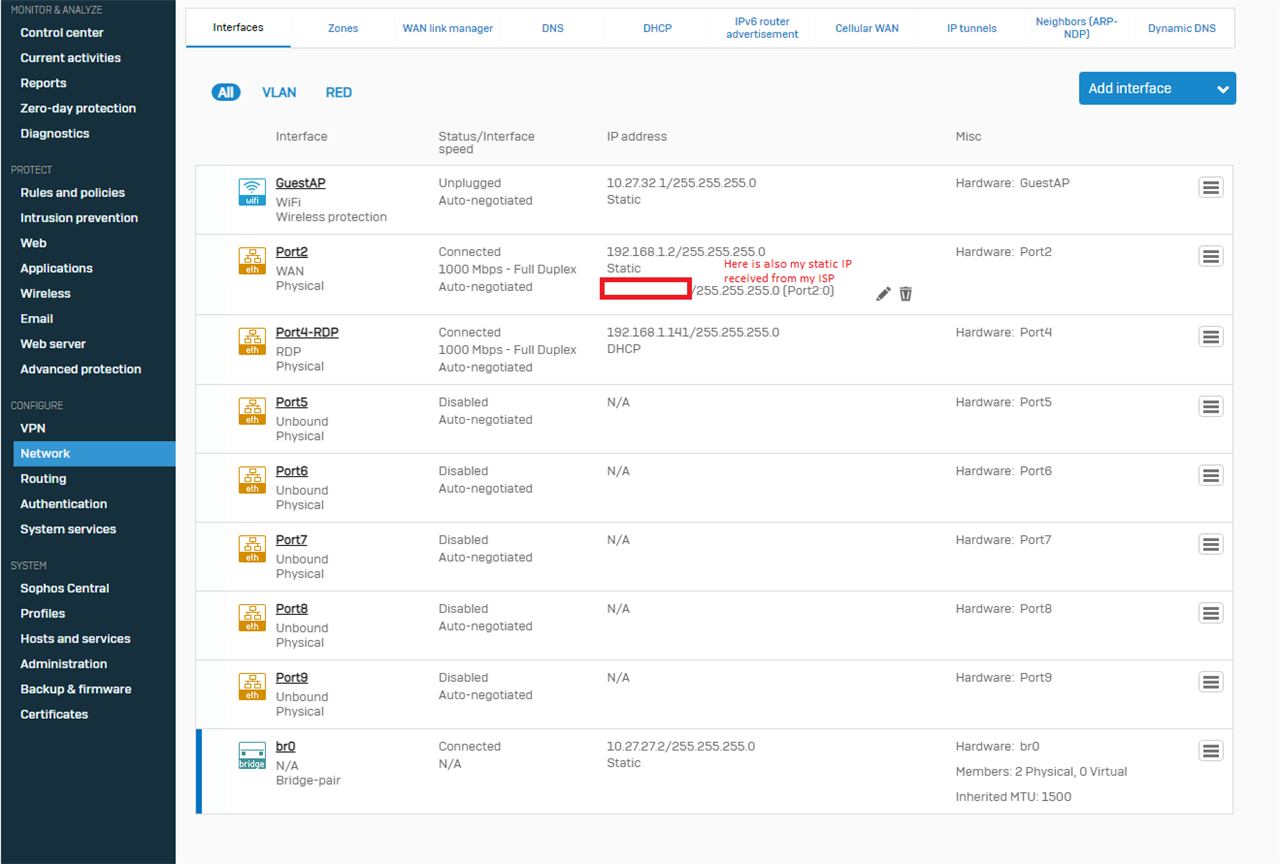This screenshot has width=1280, height=864.
Task: Open the br0 bridge interface link
Action: pos(286,746)
